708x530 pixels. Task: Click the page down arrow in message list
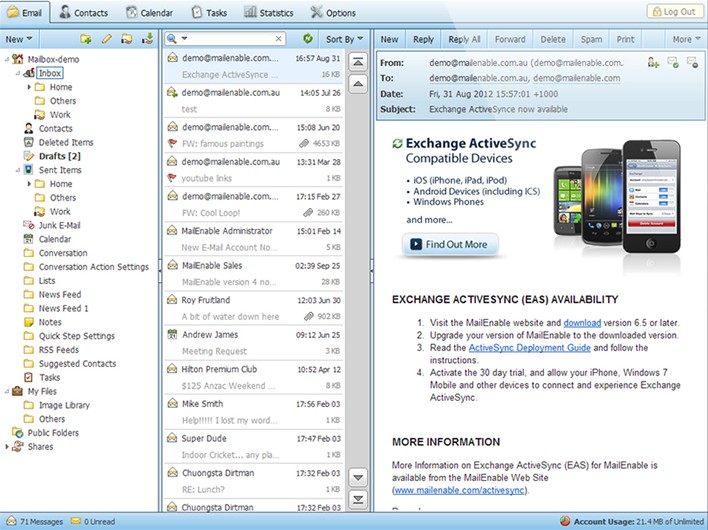point(358,478)
